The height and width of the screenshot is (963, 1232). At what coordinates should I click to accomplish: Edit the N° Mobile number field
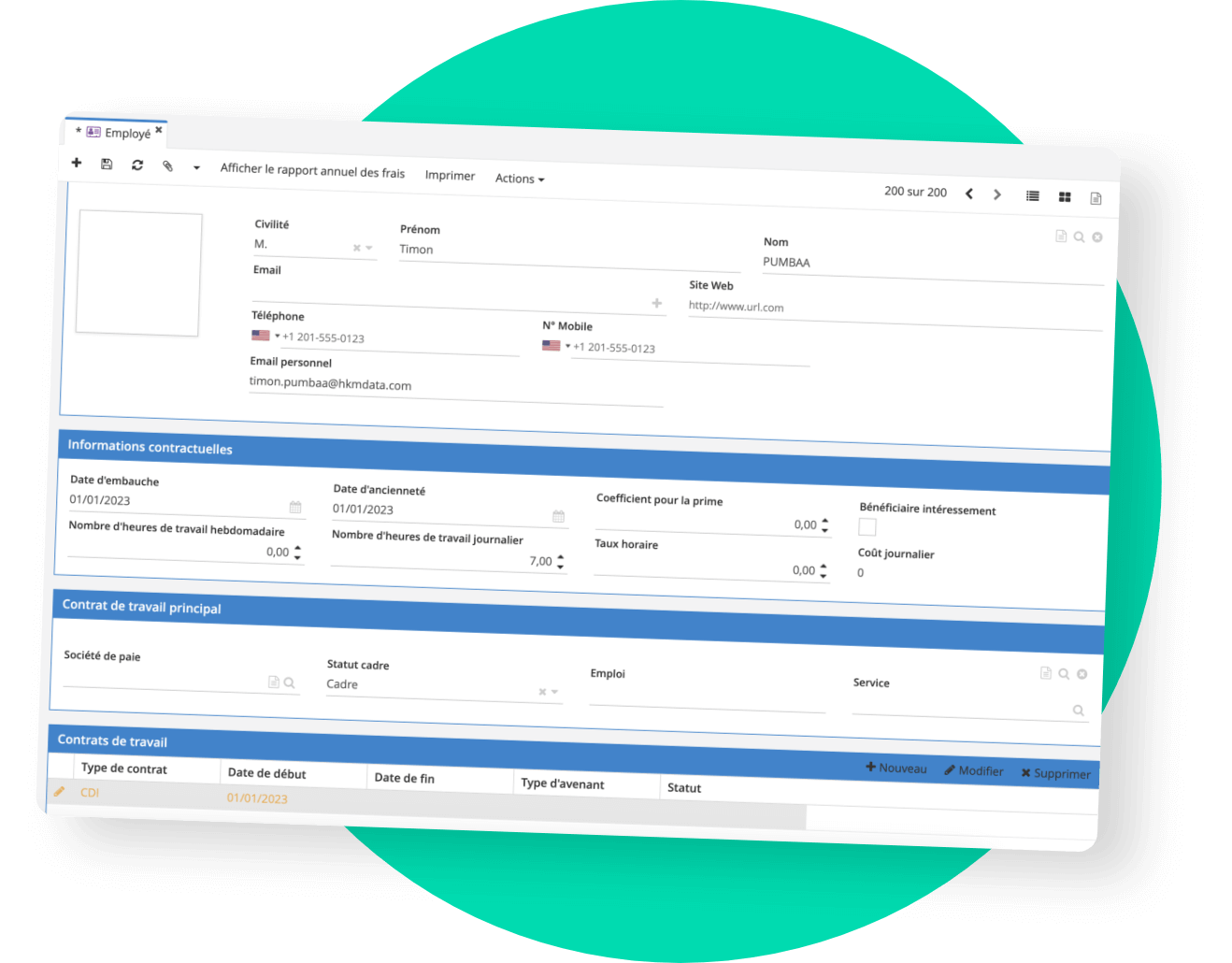(691, 352)
